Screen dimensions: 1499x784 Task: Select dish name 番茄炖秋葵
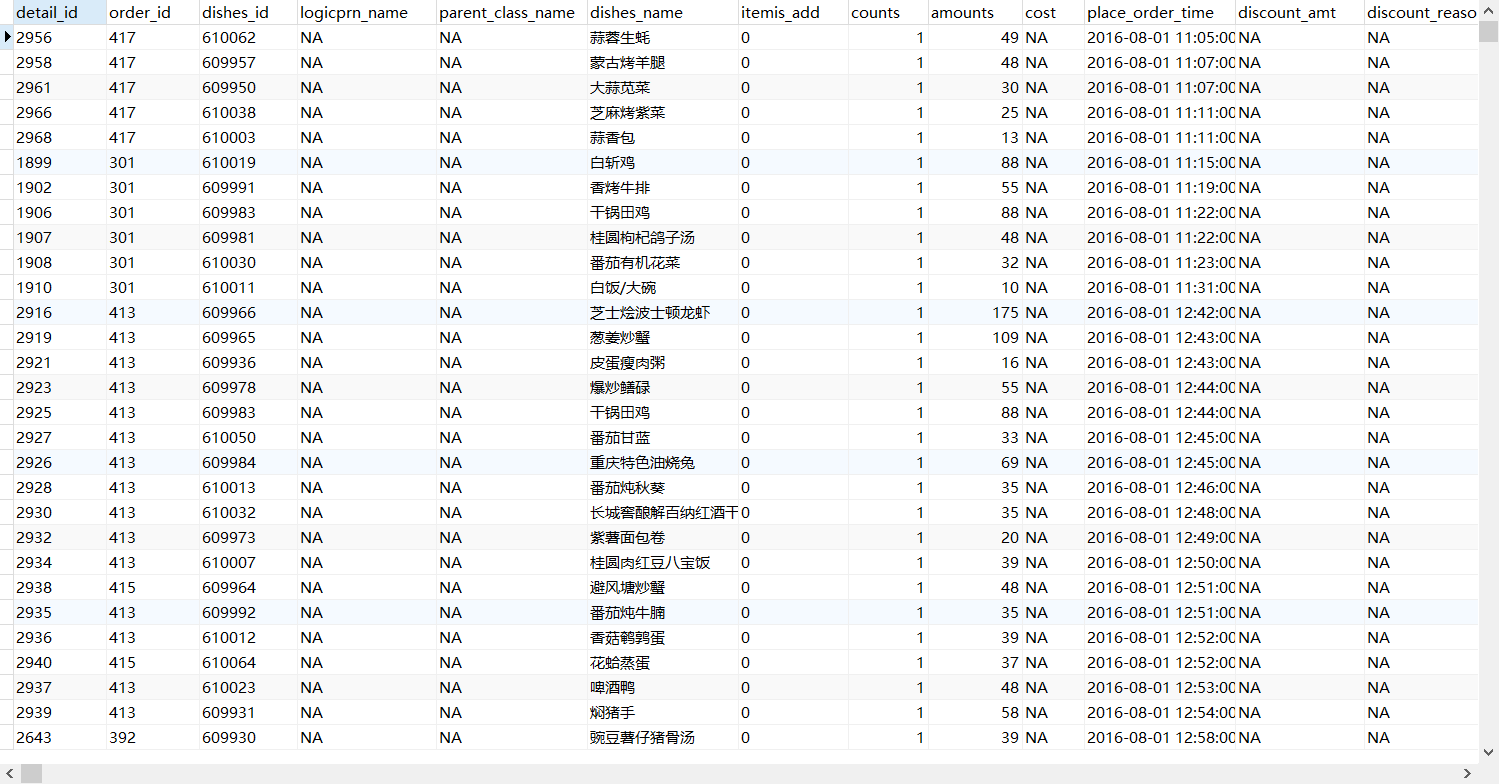coord(627,487)
